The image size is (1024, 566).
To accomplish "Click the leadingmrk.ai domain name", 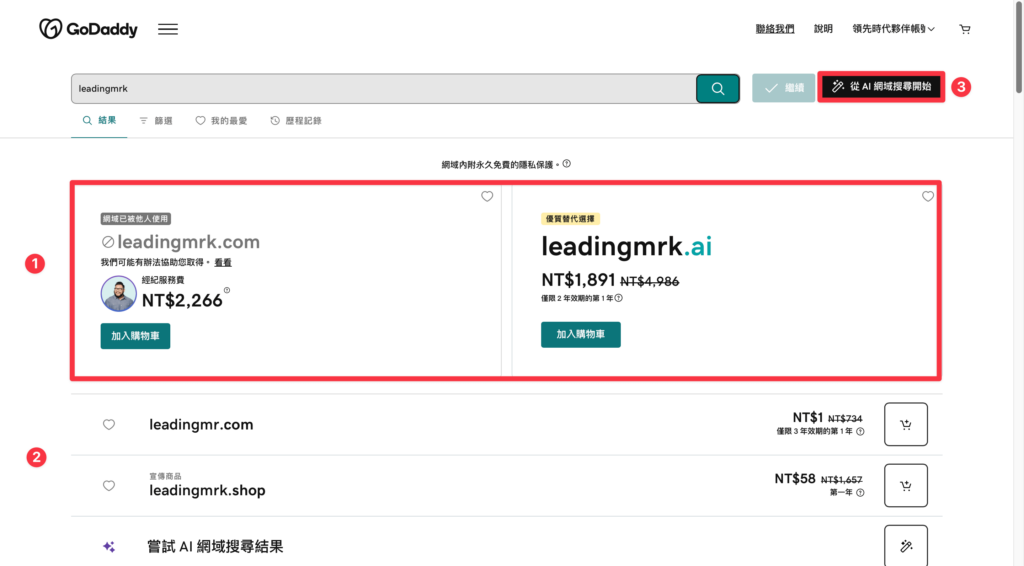I will click(626, 246).
